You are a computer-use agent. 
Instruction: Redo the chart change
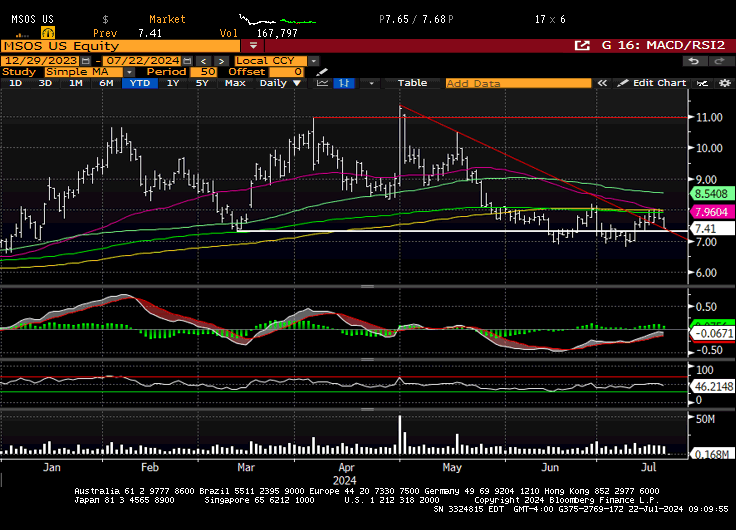(719, 61)
